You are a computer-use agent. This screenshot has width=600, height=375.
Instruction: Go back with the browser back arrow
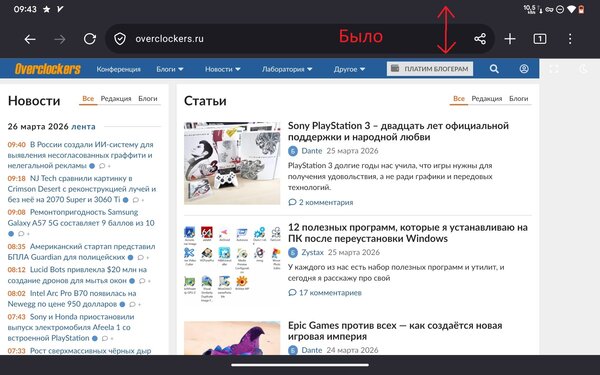[x=30, y=39]
